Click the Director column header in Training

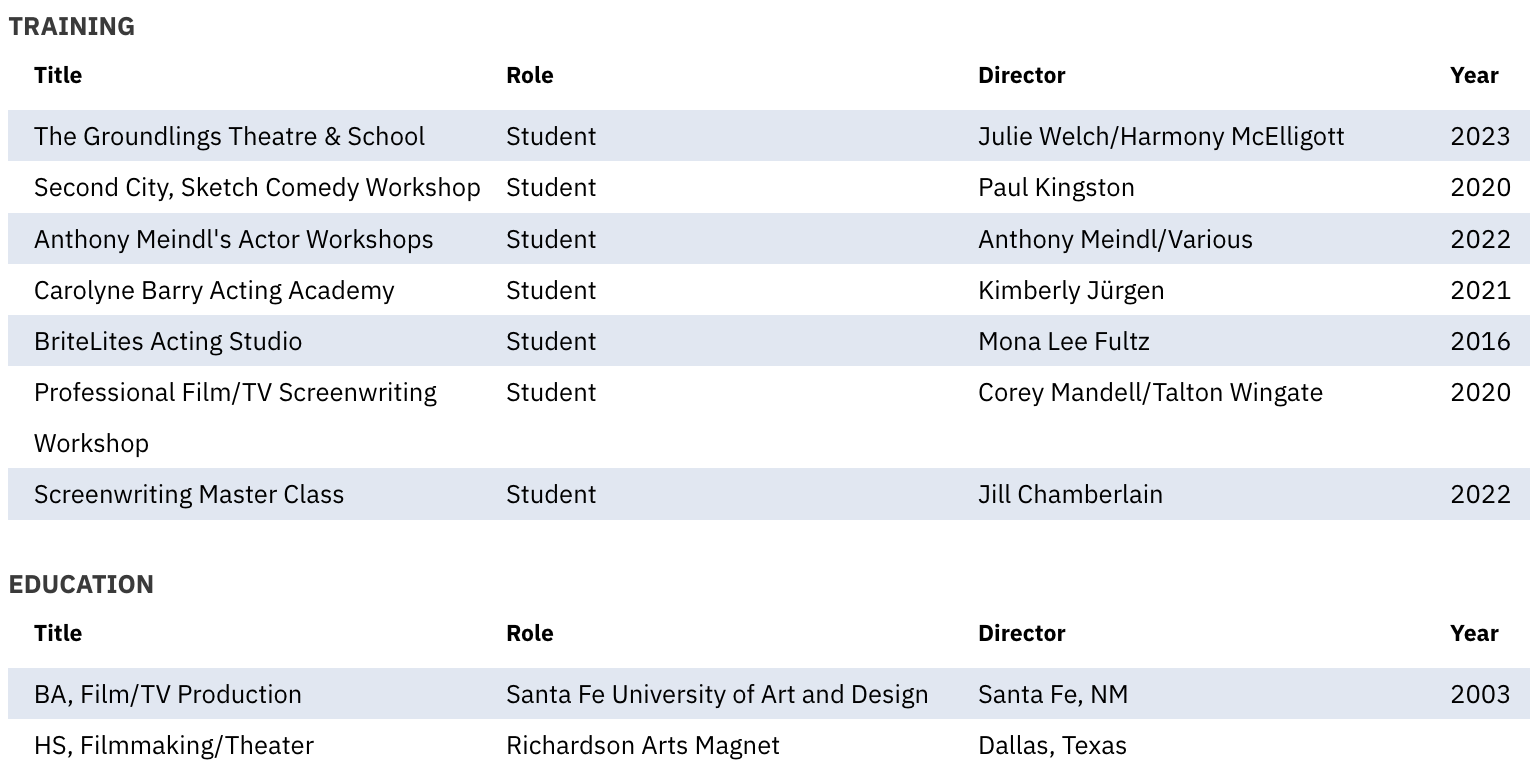coord(1022,76)
